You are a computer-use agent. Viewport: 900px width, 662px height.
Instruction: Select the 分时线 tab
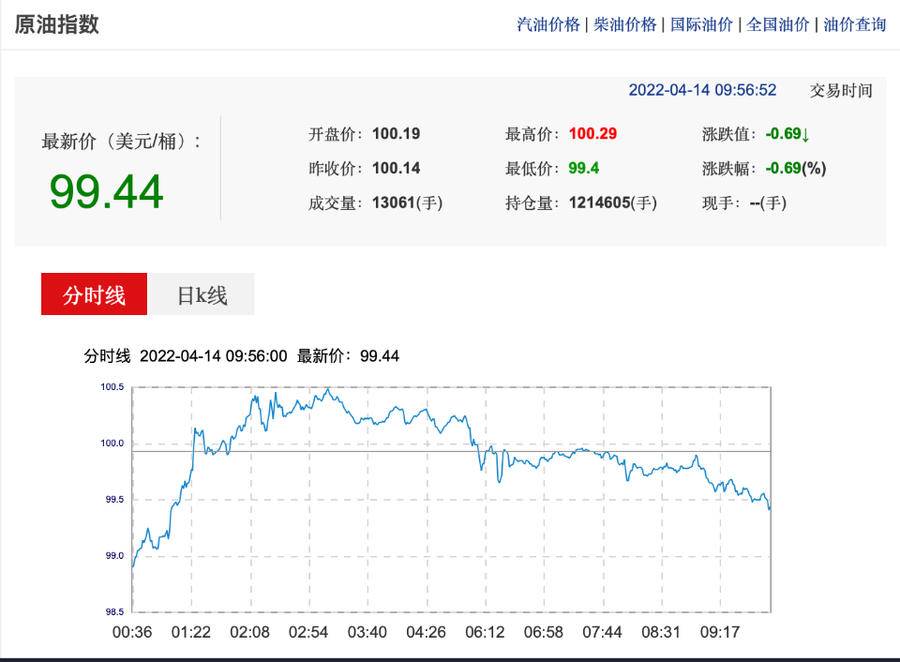[x=94, y=294]
